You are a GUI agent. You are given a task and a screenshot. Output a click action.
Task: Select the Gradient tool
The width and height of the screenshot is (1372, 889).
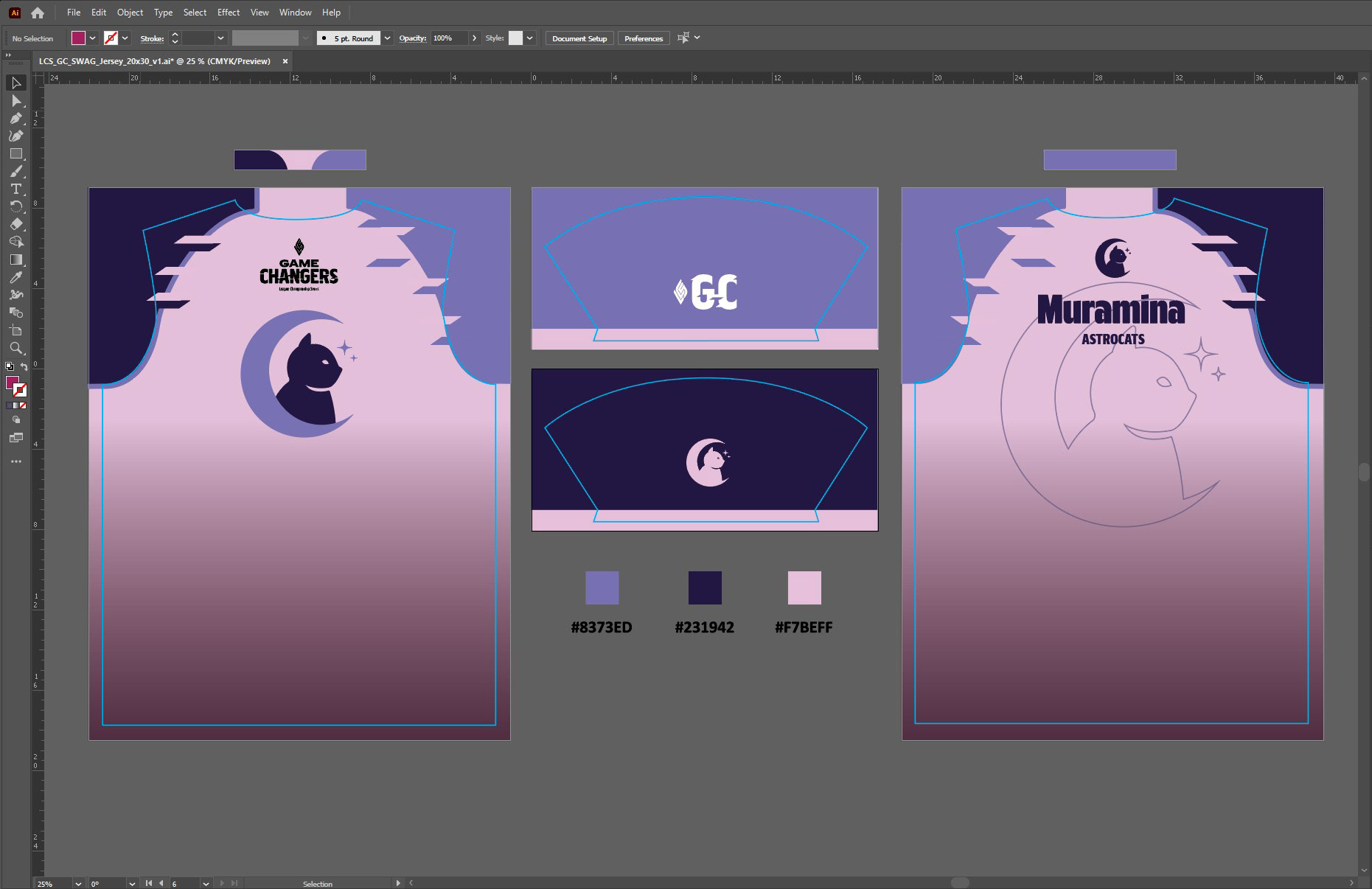15,259
